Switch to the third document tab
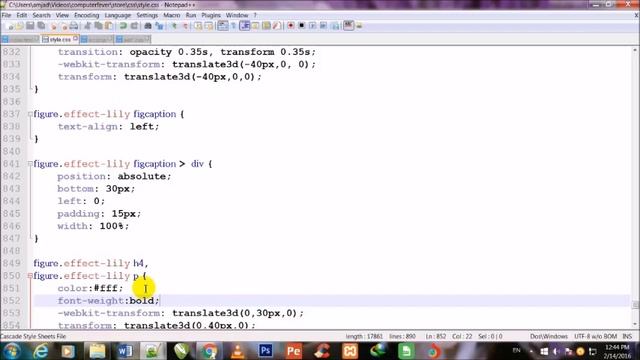Image resolution: width=640 pixels, height=360 pixels. (97, 39)
